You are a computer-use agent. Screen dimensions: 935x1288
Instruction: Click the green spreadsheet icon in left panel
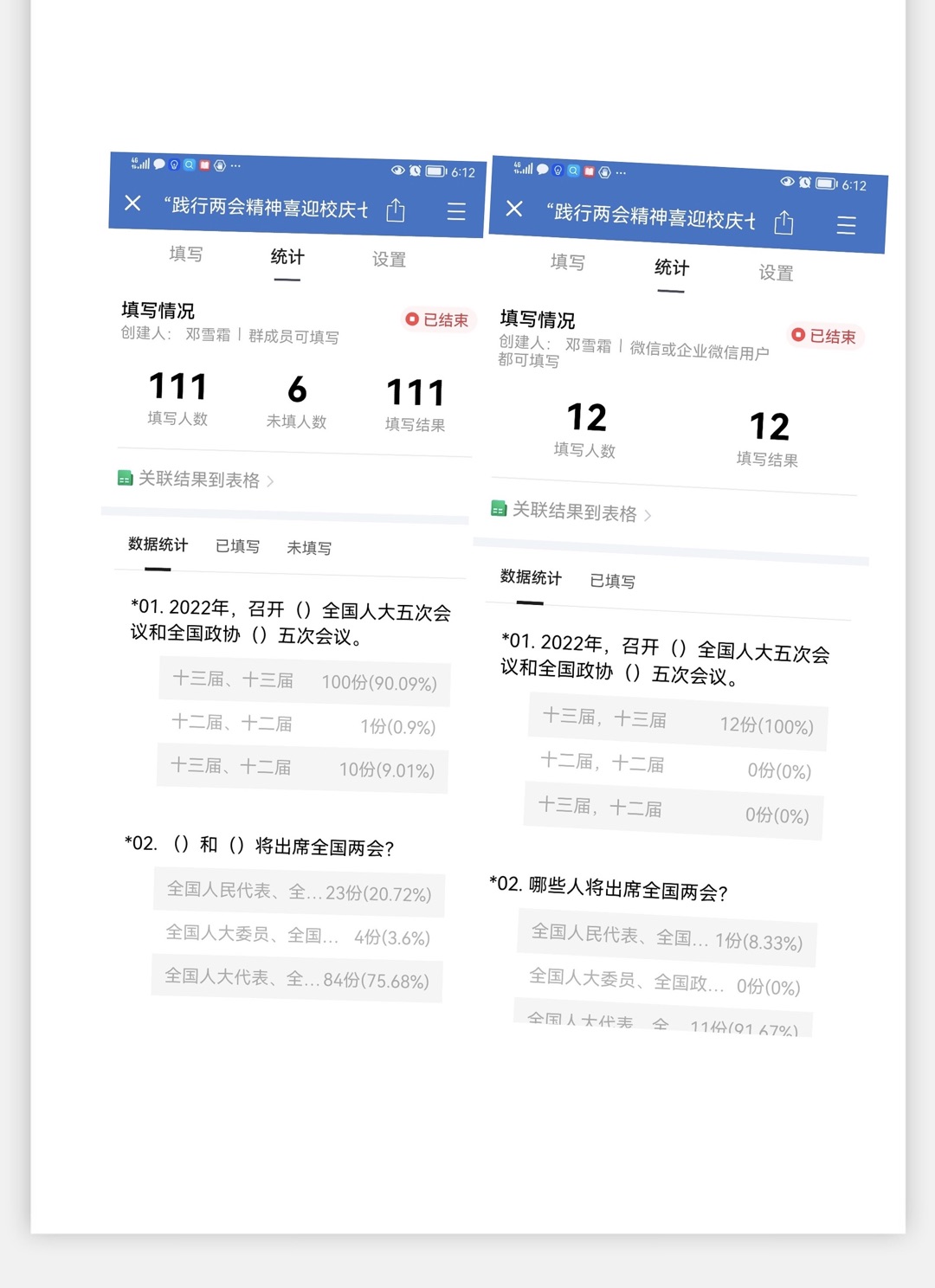(126, 478)
